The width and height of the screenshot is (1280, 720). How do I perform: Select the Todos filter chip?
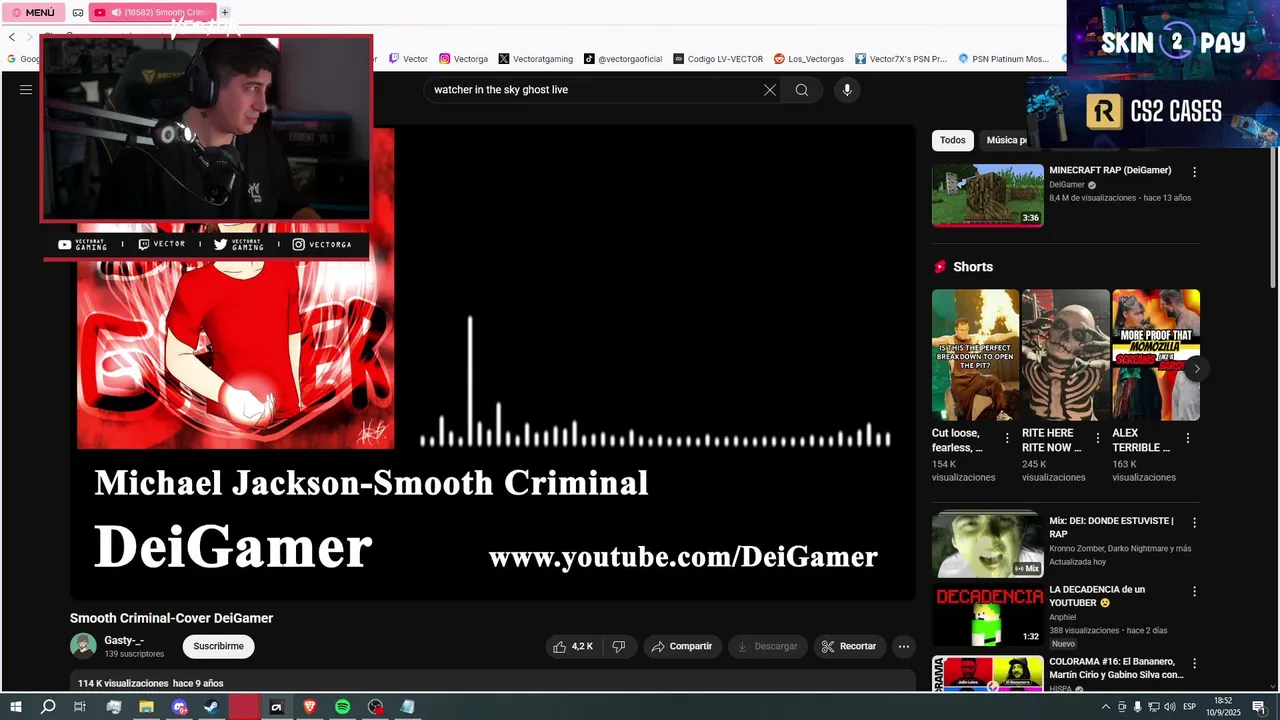coord(953,140)
